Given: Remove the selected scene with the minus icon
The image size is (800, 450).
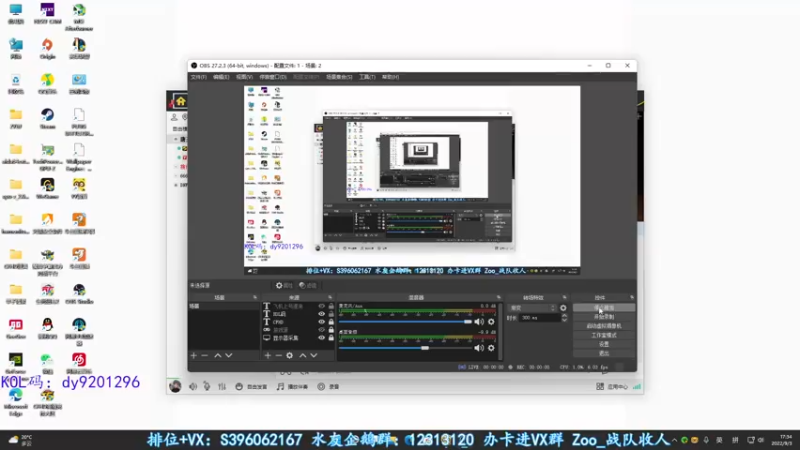Looking at the screenshot, I should (205, 356).
